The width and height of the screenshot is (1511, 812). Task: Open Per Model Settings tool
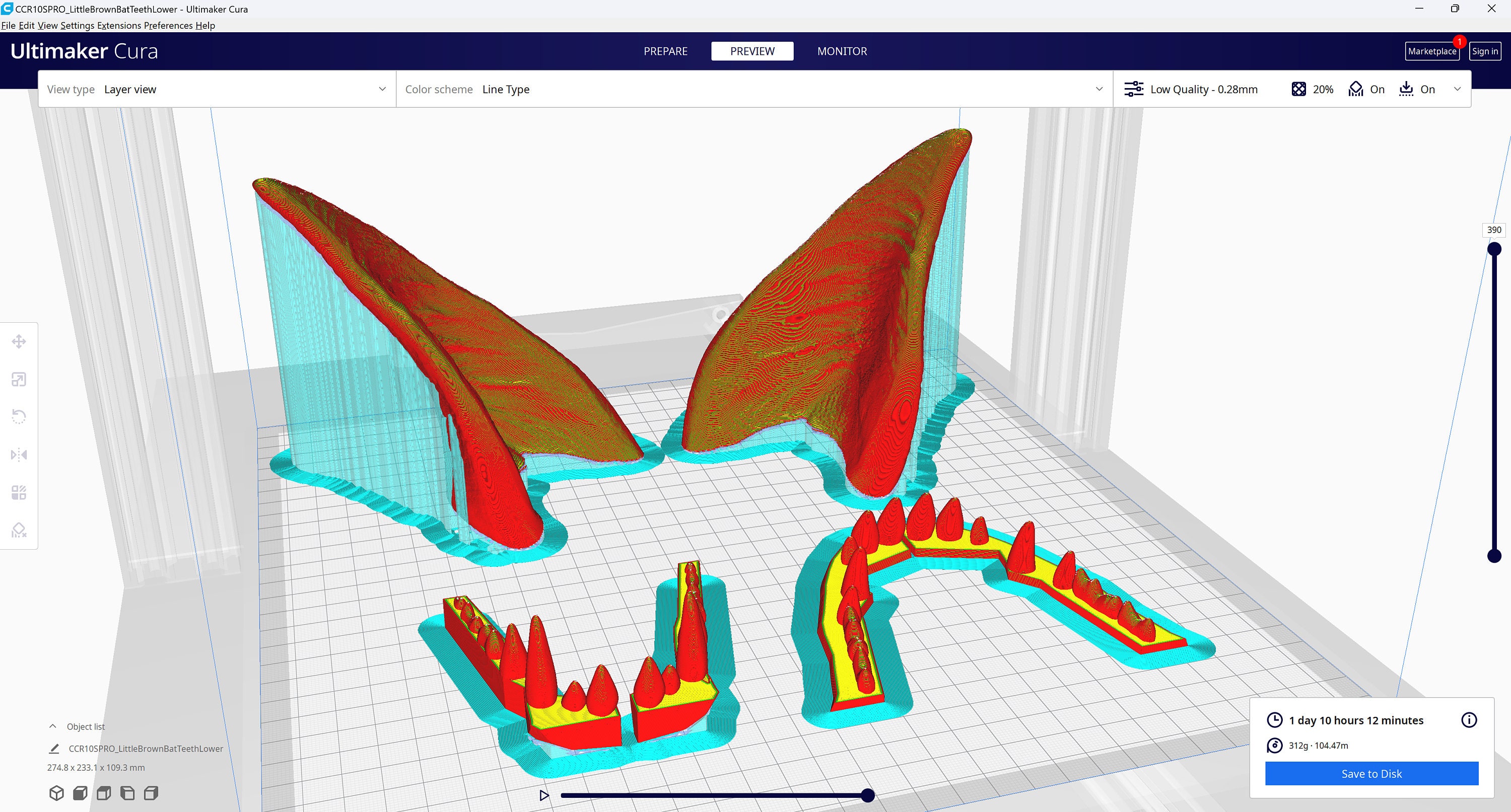19,492
